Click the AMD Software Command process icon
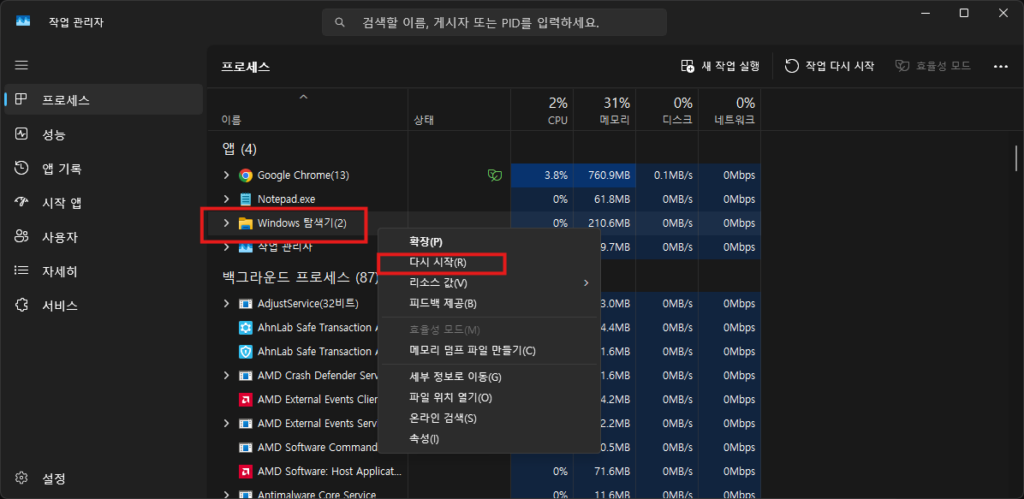The image size is (1024, 499). click(246, 447)
